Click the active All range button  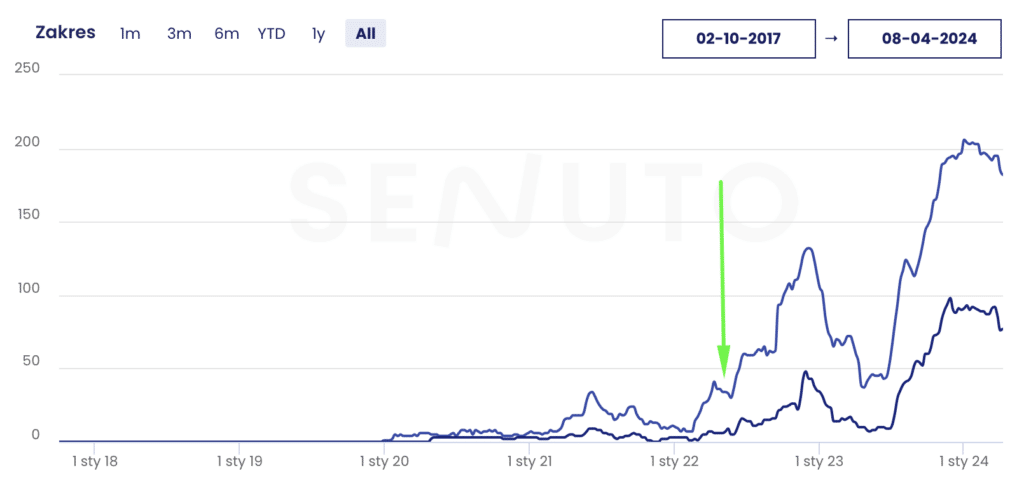[x=365, y=34]
